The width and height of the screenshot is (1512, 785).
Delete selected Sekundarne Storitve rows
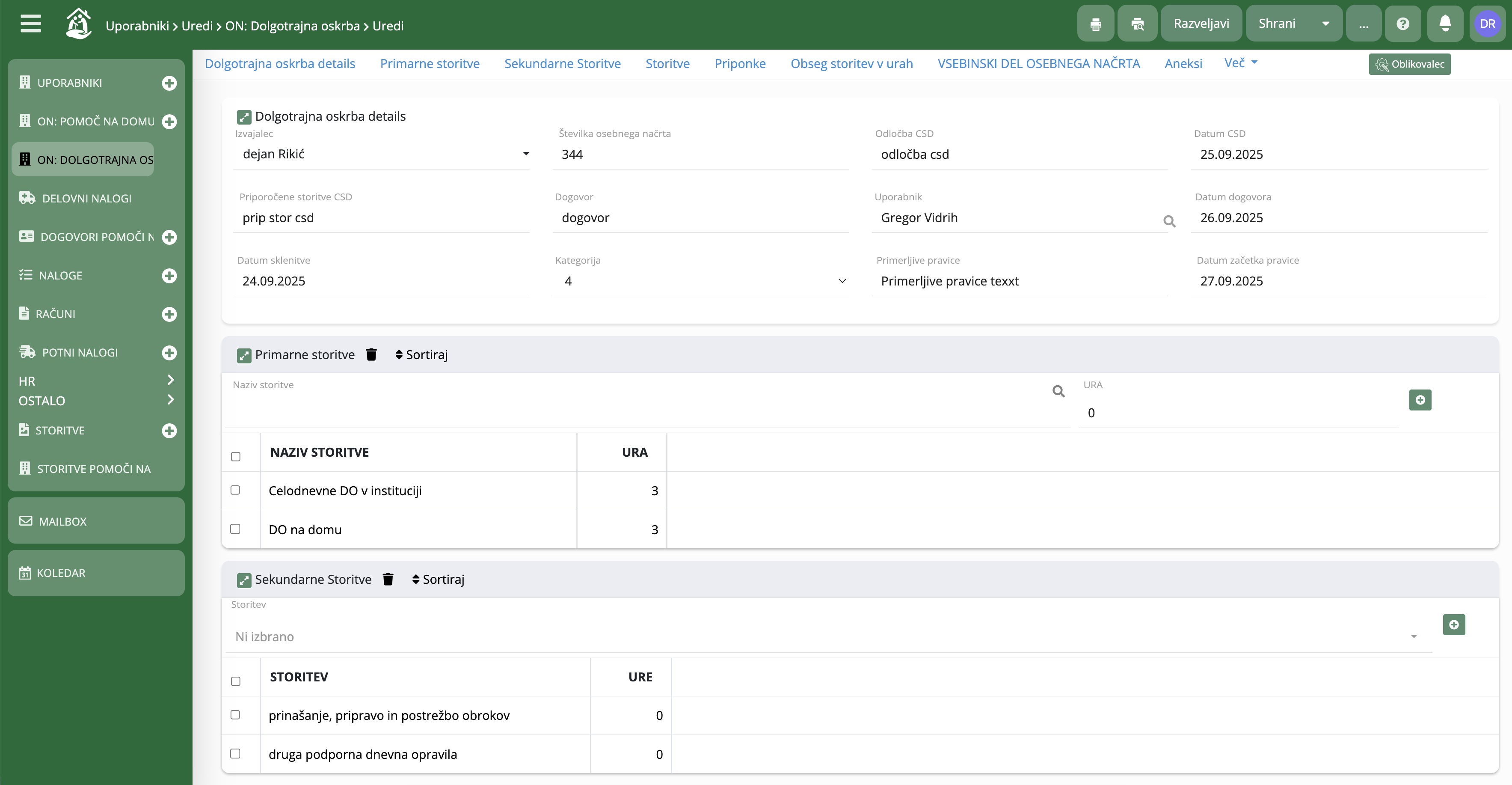pos(388,580)
